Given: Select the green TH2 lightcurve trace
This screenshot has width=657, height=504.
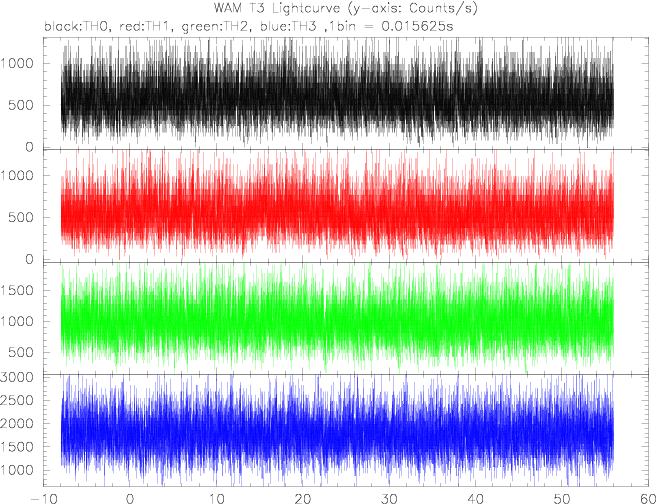Looking at the screenshot, I should pos(337,318).
